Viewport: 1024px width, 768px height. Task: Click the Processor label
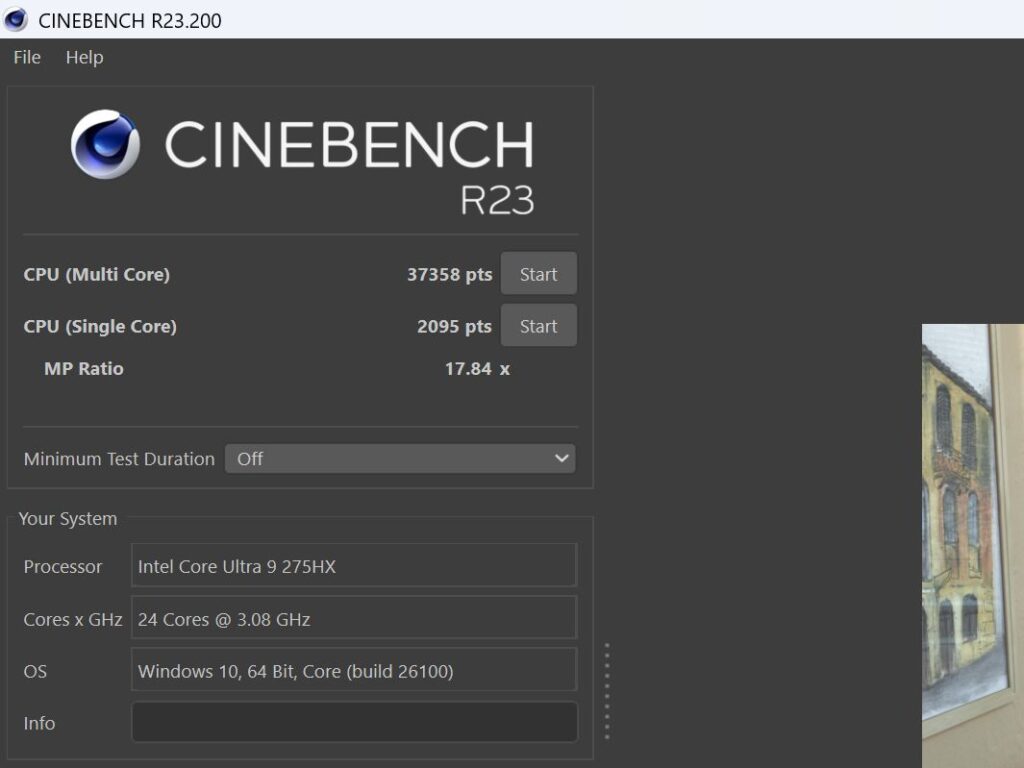[63, 566]
